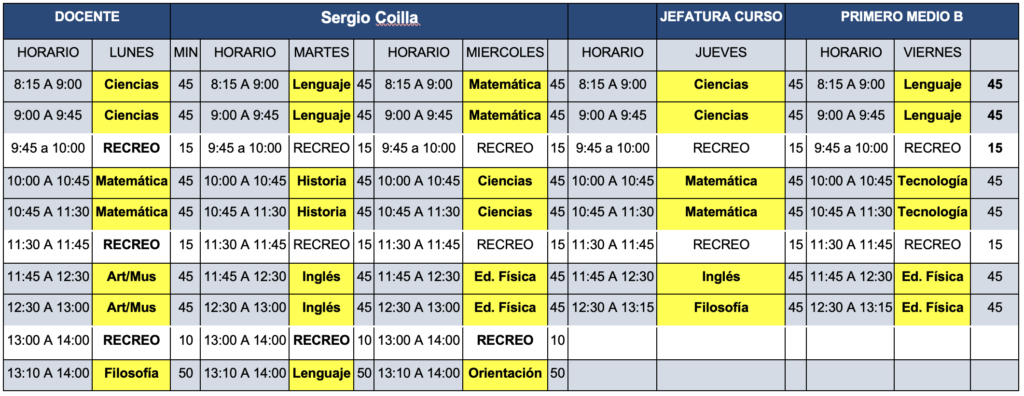Click Lunes Filosofía at 13:10
Image resolution: width=1024 pixels, height=396 pixels.
pyautogui.click(x=131, y=374)
